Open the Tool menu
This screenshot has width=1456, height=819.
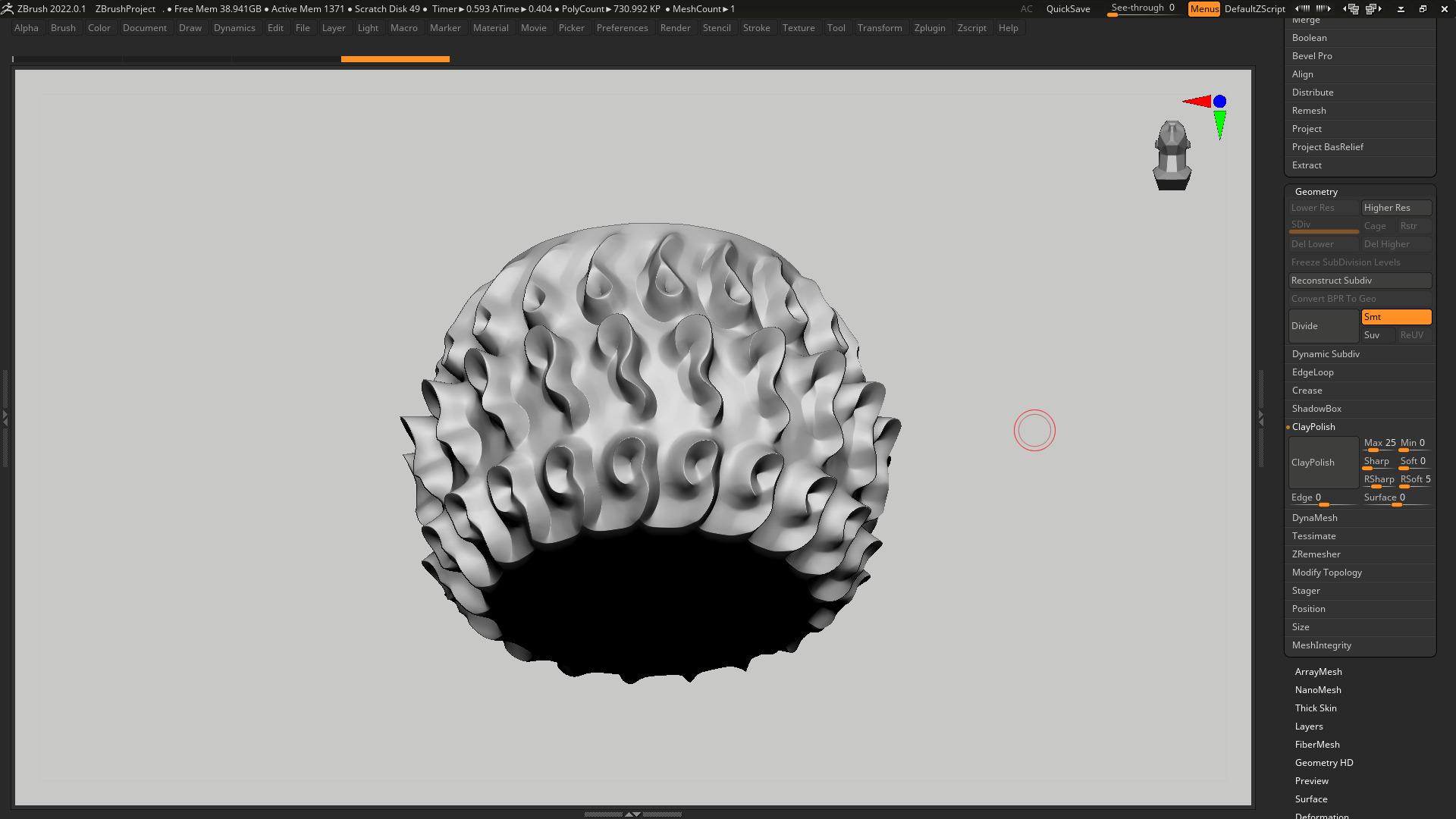tap(836, 28)
